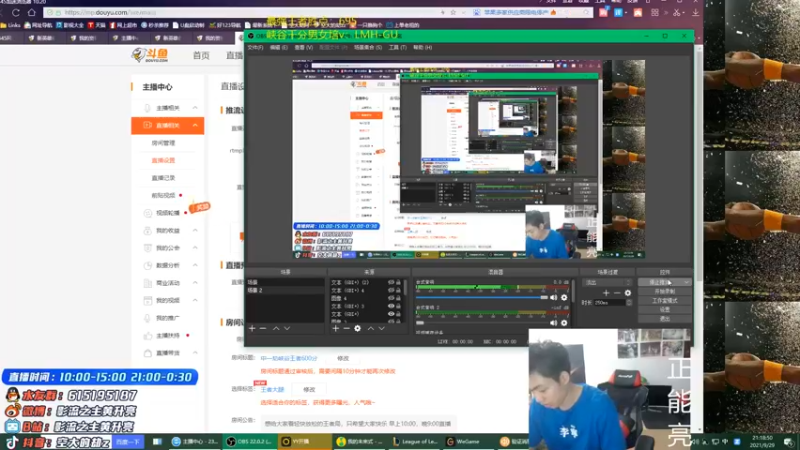Open the 查看(V) menu in OBS
The width and height of the screenshot is (800, 450).
304,47
